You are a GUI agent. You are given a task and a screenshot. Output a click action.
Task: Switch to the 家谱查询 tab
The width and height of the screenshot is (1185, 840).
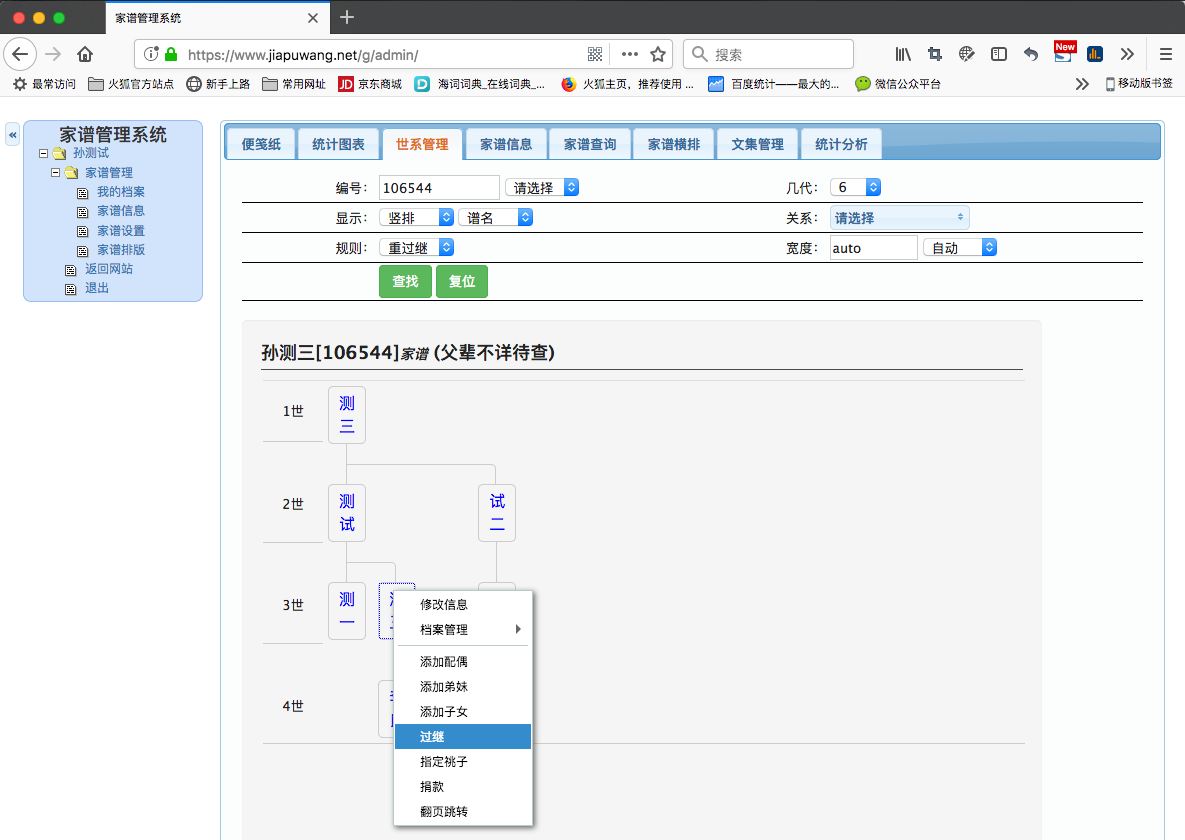(590, 144)
